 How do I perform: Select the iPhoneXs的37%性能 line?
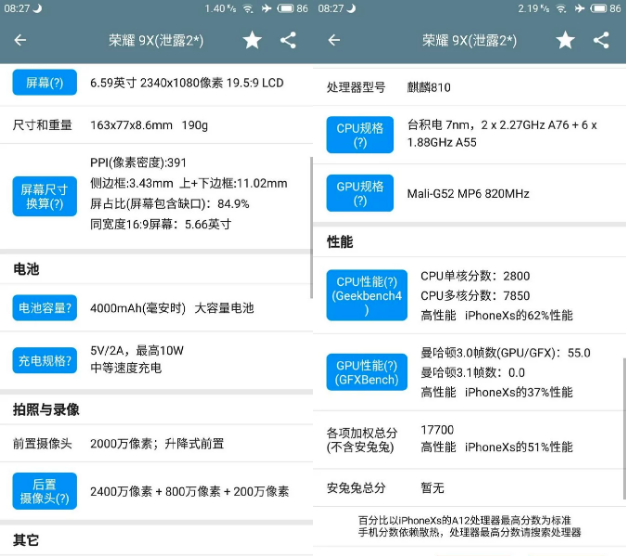pos(497,392)
